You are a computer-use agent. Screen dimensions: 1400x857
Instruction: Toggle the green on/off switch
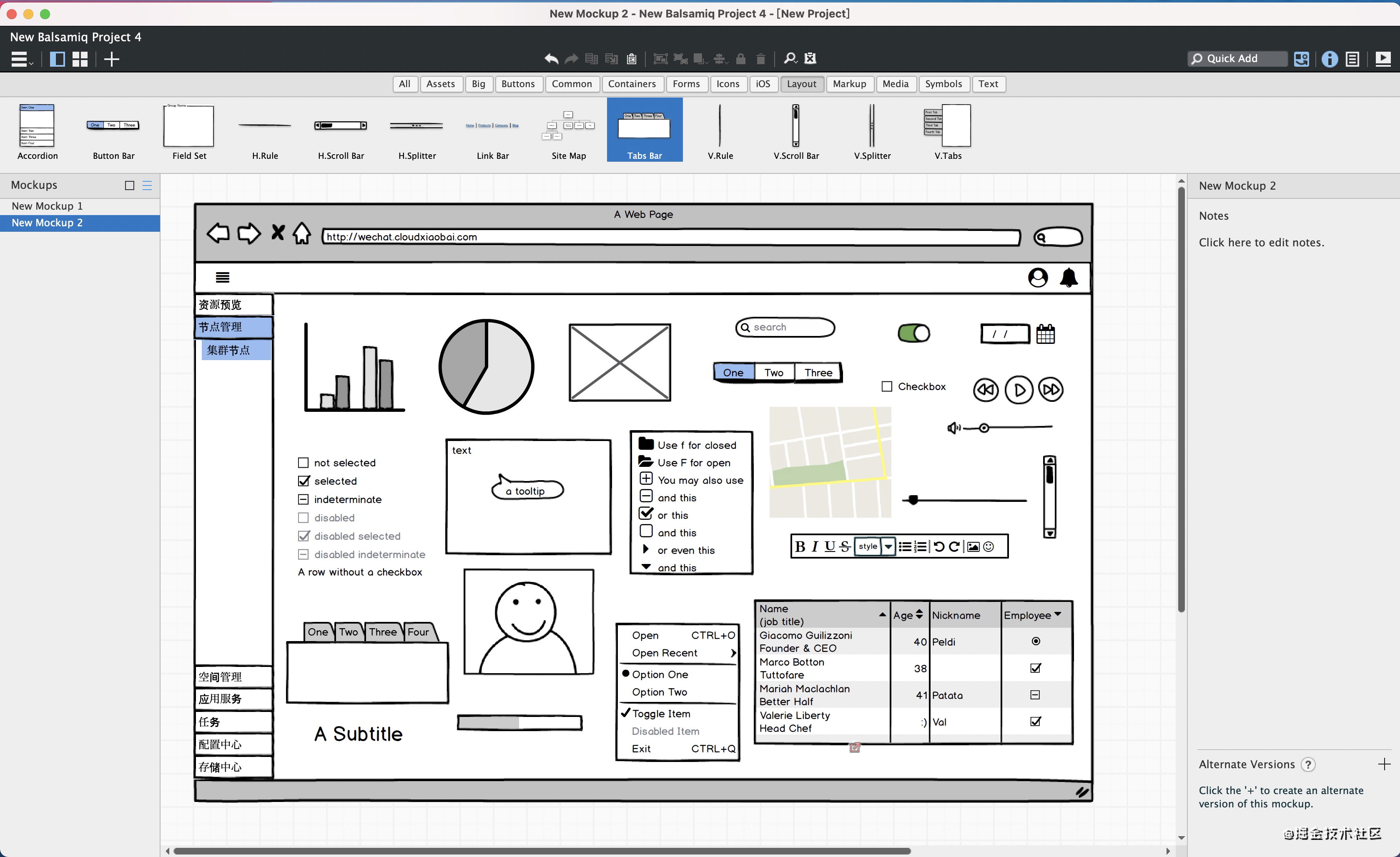tap(911, 333)
